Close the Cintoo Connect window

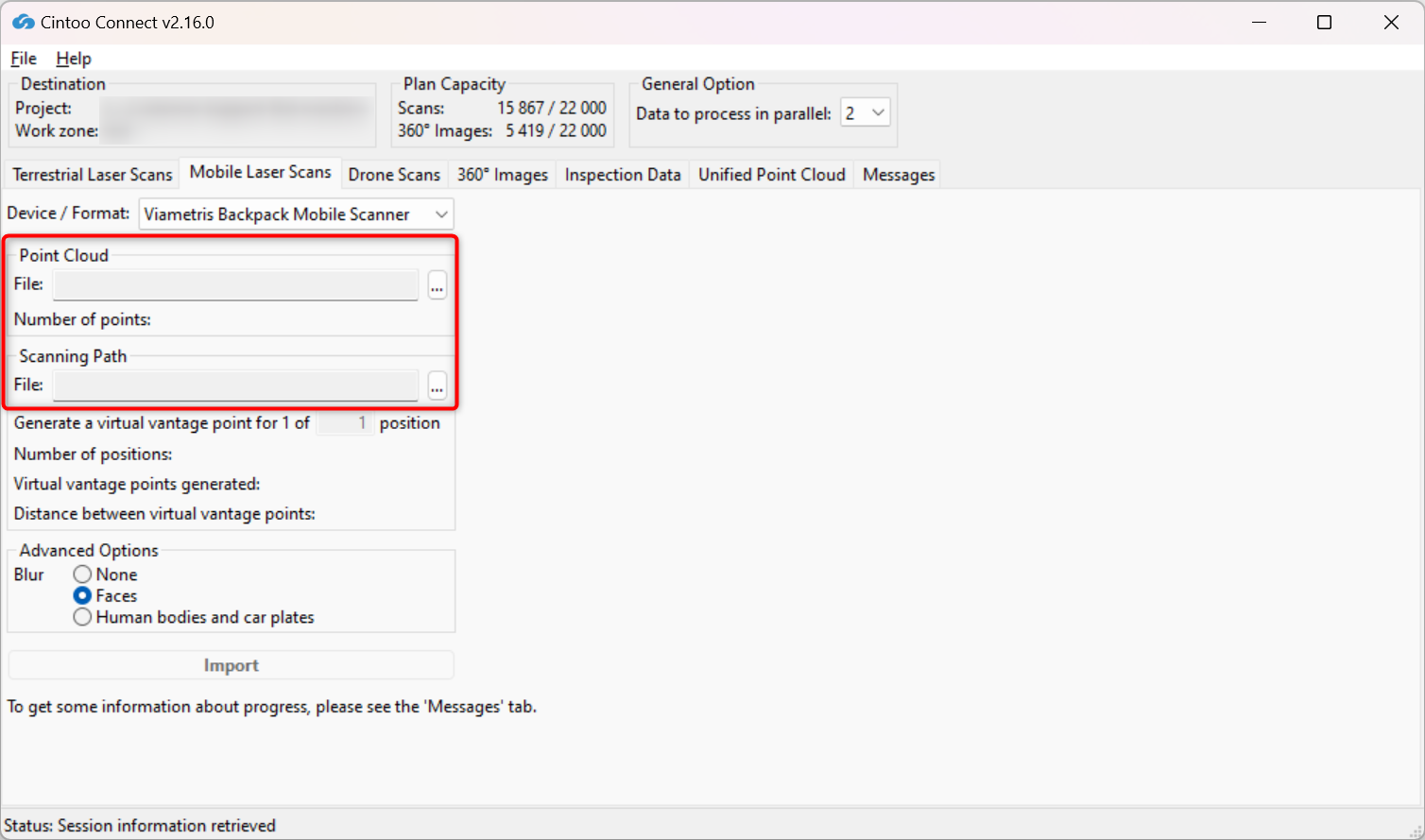click(x=1391, y=23)
